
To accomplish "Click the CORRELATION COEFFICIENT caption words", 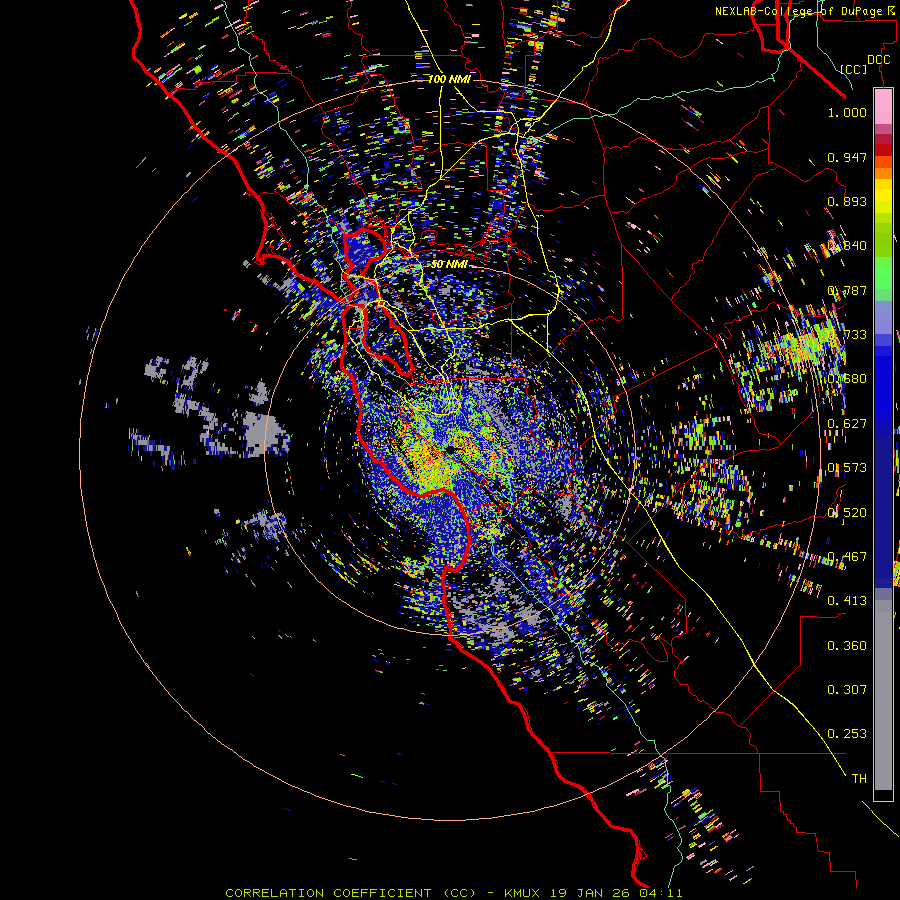I will (x=328, y=893).
